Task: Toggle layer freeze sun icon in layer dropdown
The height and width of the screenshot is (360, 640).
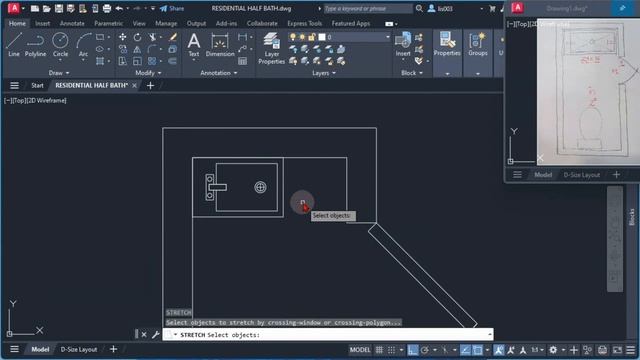Action: [302, 37]
